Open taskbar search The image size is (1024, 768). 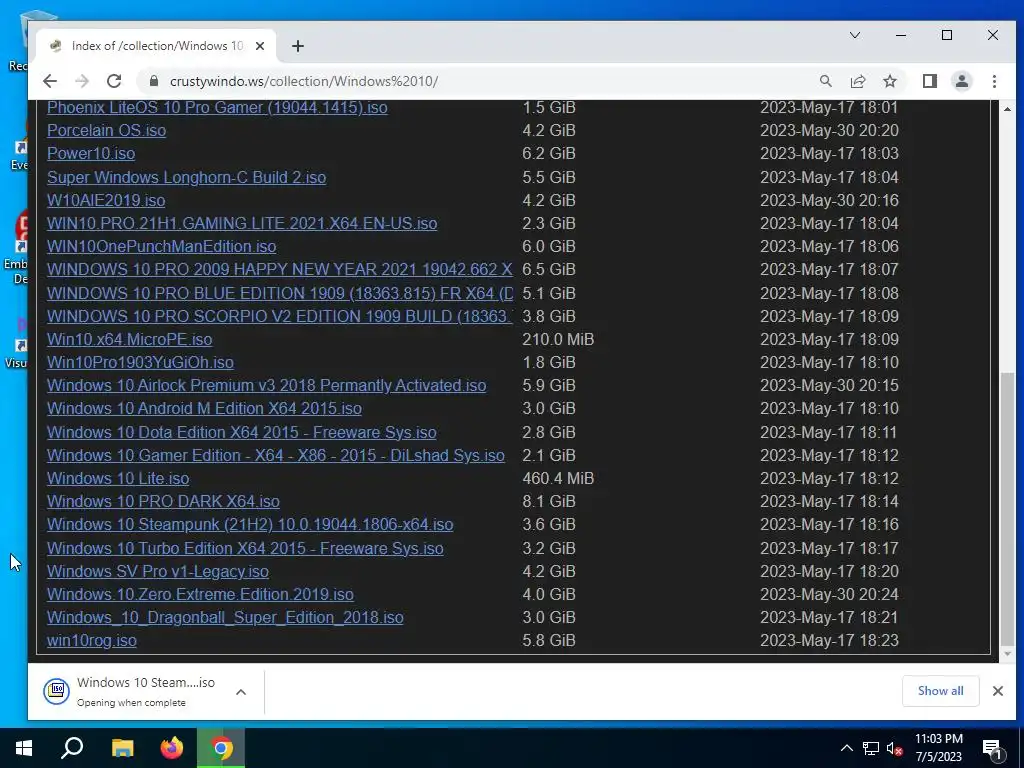pyautogui.click(x=72, y=748)
